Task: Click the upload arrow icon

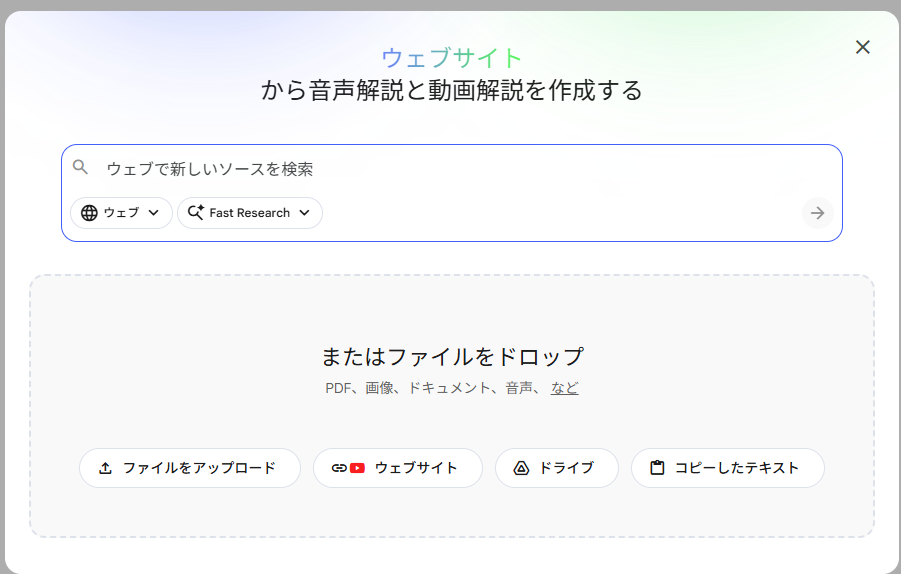Action: tap(106, 468)
